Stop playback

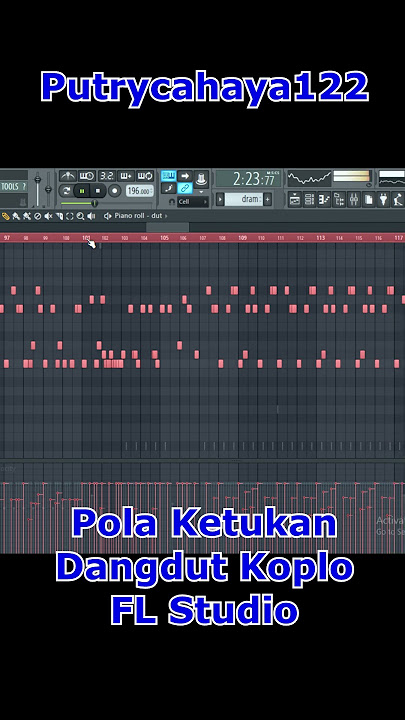tap(98, 191)
